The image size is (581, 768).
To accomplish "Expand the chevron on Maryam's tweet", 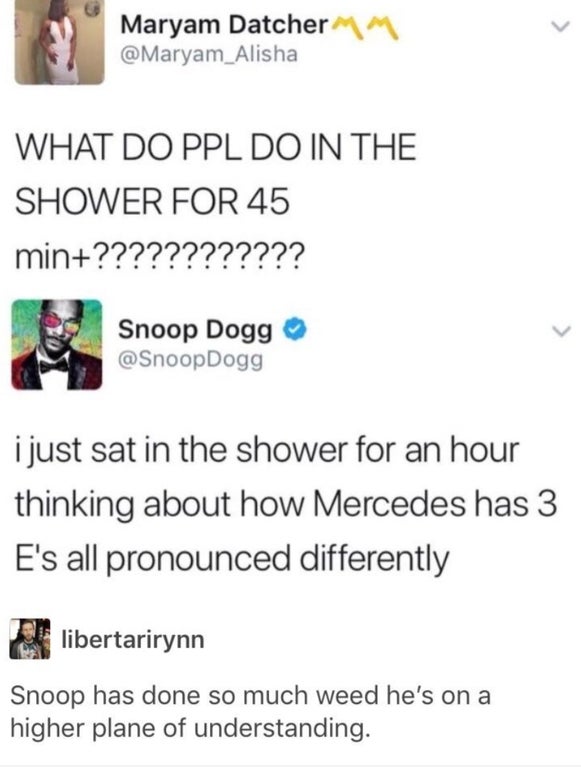I will click(x=563, y=26).
